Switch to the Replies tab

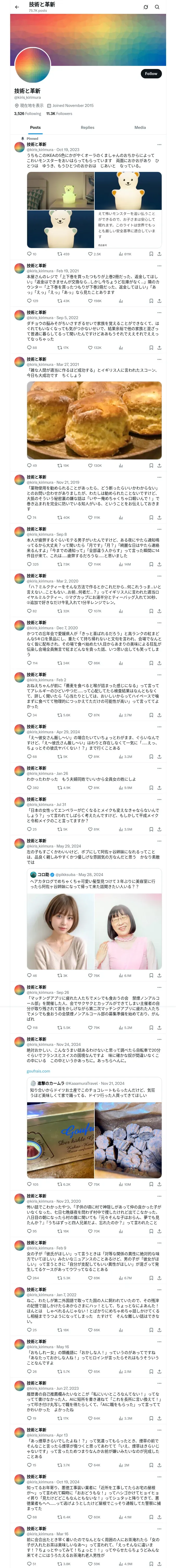click(87, 128)
